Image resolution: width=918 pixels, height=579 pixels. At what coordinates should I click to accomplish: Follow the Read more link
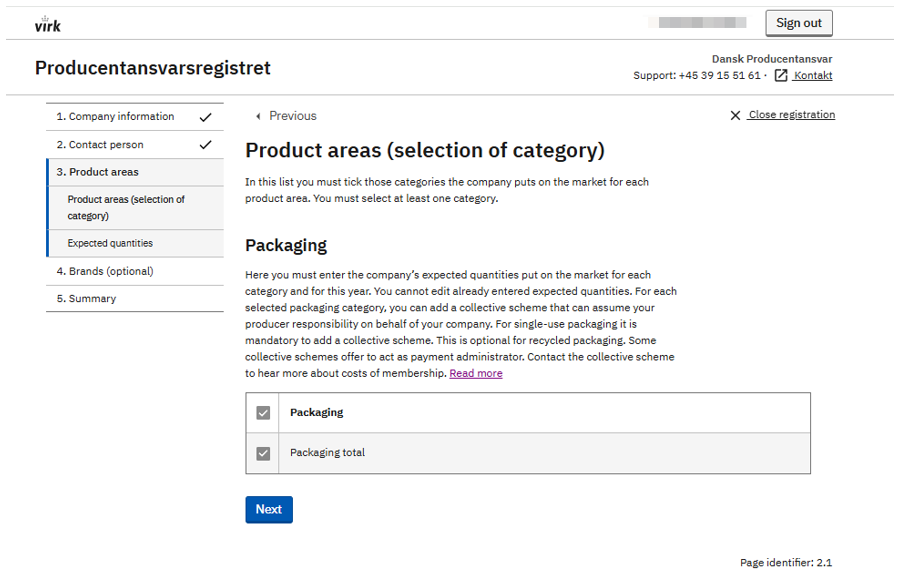coord(476,374)
